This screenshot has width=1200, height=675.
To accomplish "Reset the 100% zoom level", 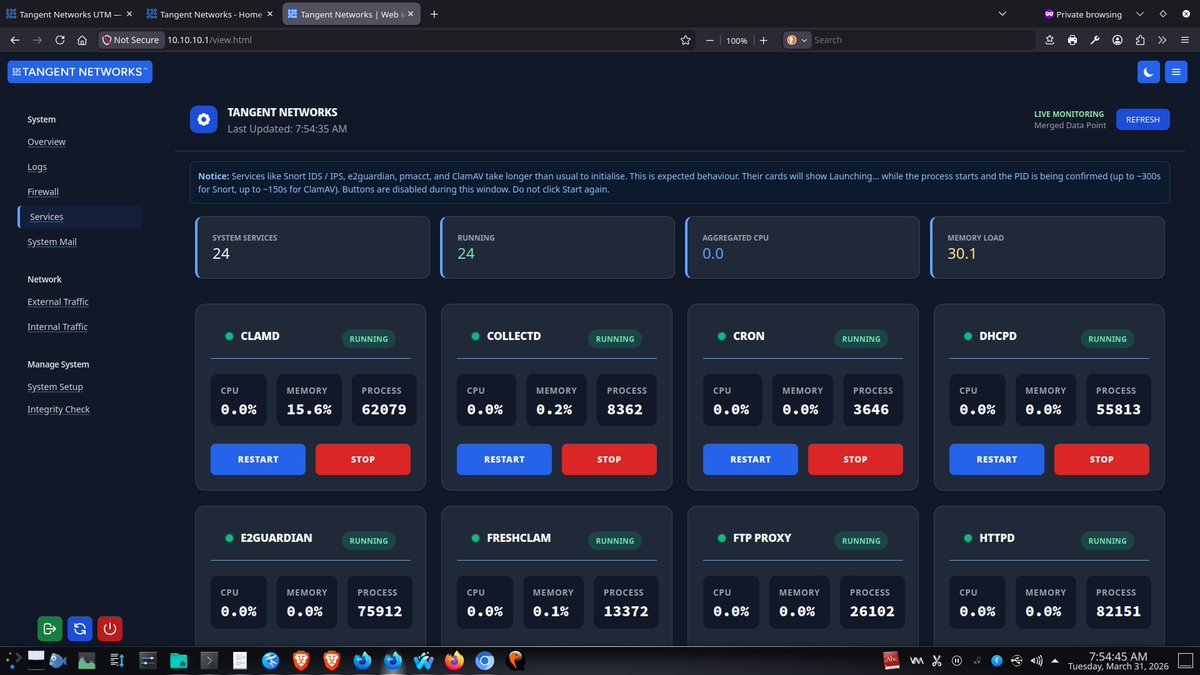I will (737, 40).
